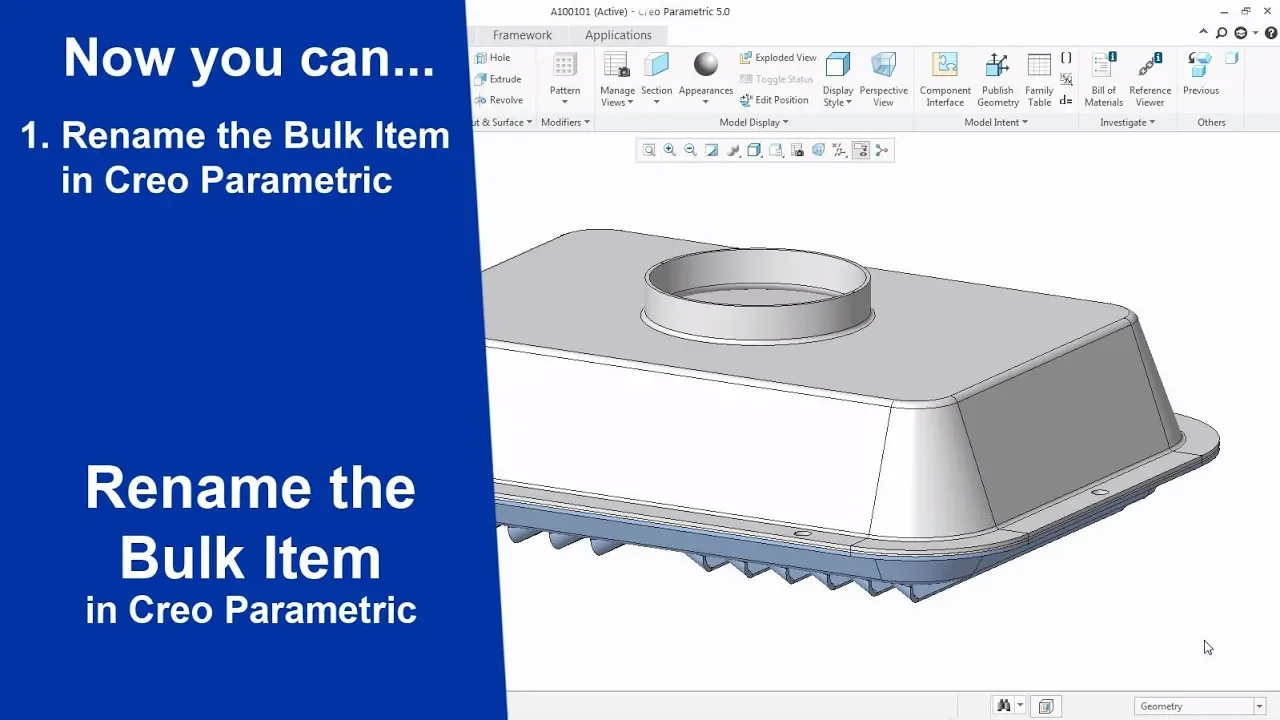Toggle Exploded View
Image resolution: width=1280 pixels, height=720 pixels.
click(x=778, y=58)
